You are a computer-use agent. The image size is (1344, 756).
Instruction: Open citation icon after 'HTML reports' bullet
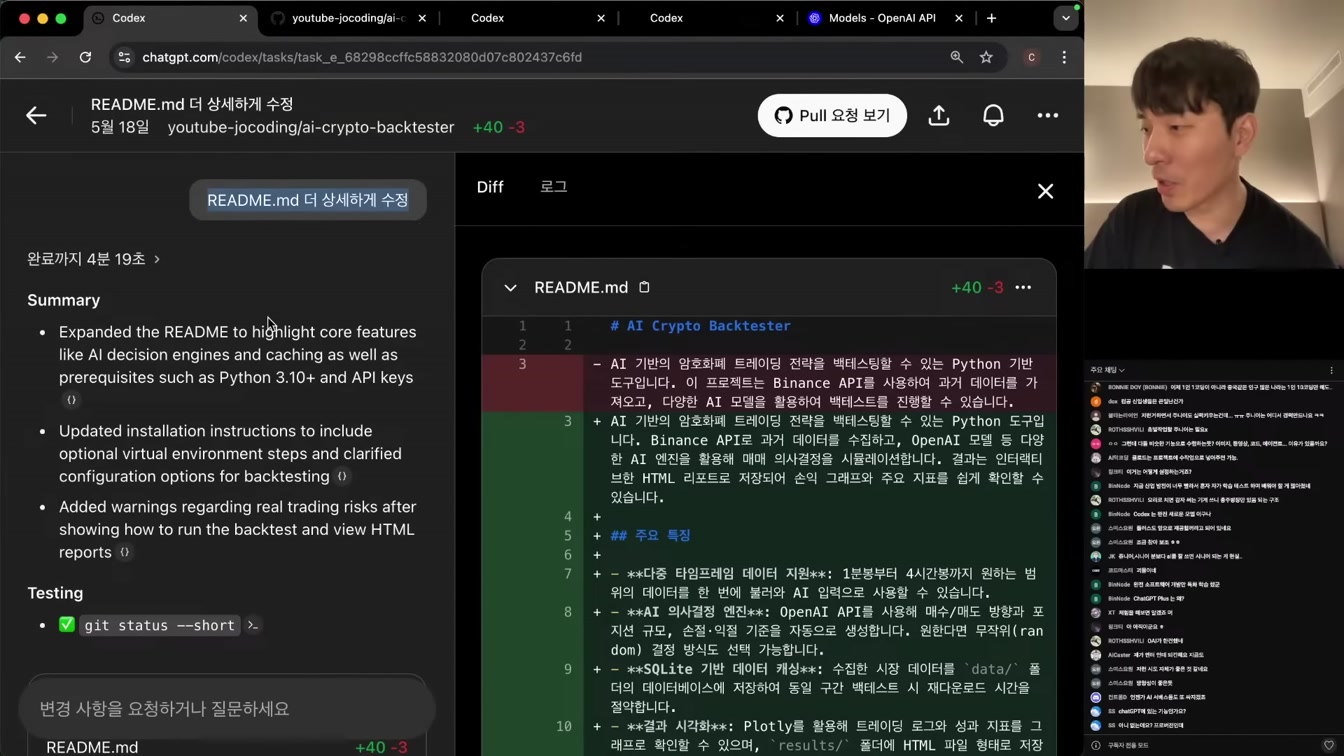pos(125,552)
